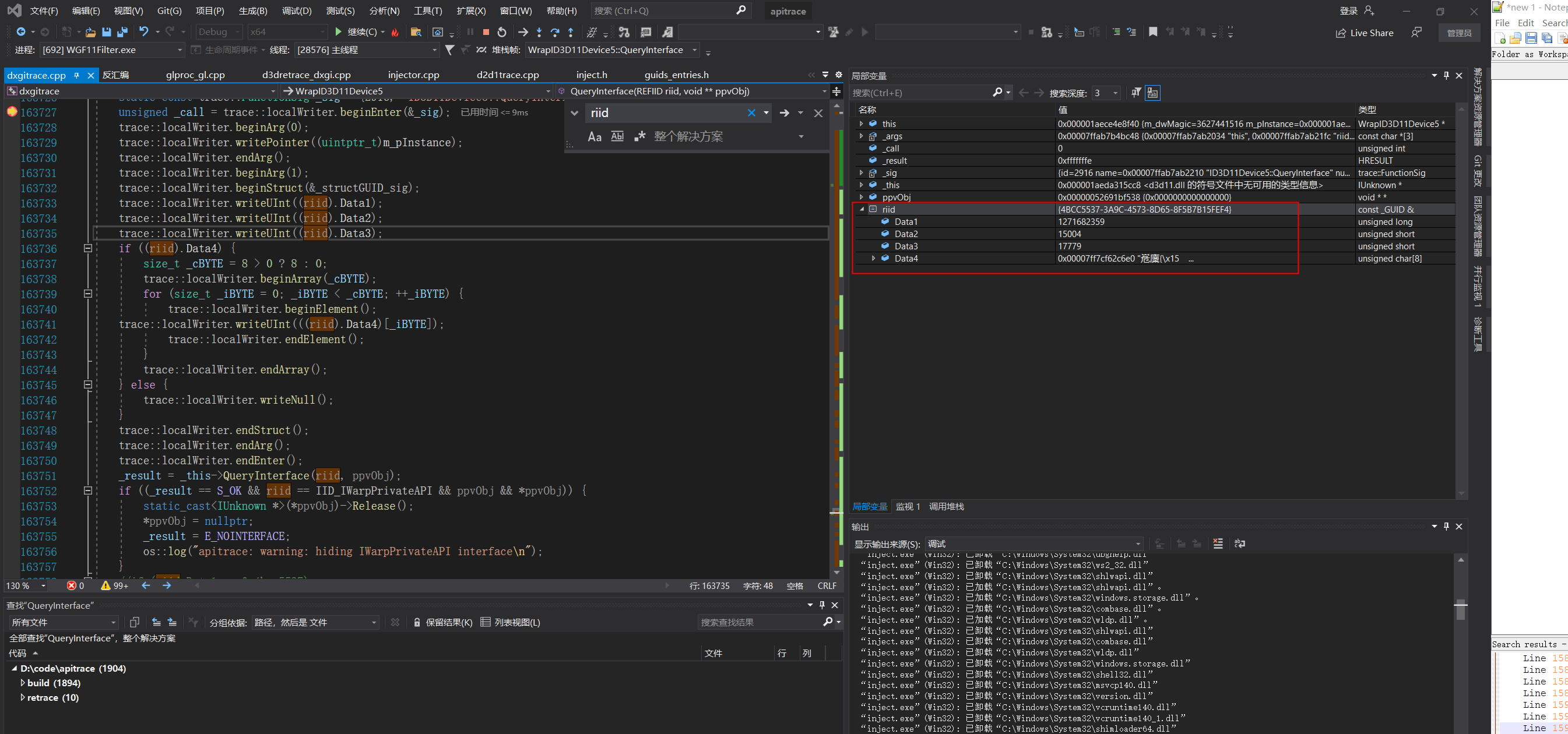Step out of the current function

pyautogui.click(x=570, y=32)
